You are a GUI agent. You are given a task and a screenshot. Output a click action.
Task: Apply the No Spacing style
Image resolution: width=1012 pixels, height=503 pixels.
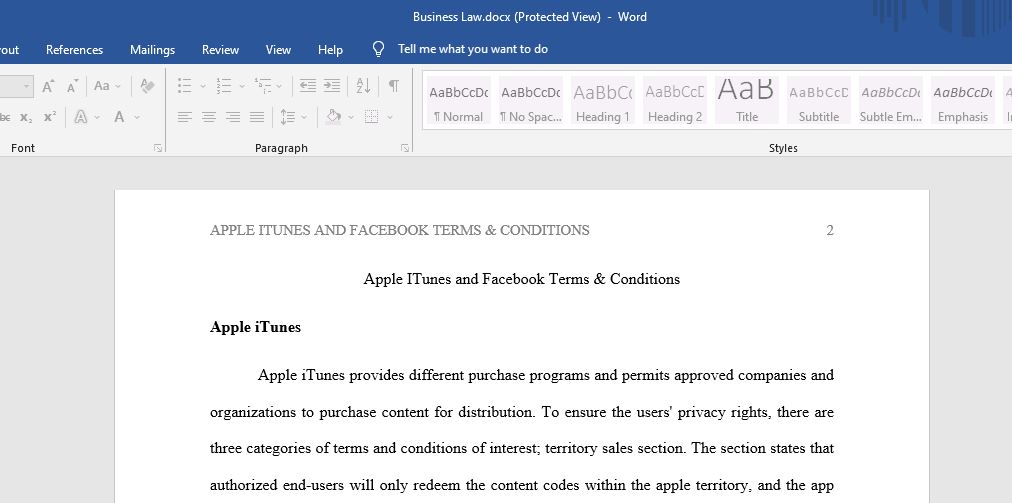coord(531,100)
